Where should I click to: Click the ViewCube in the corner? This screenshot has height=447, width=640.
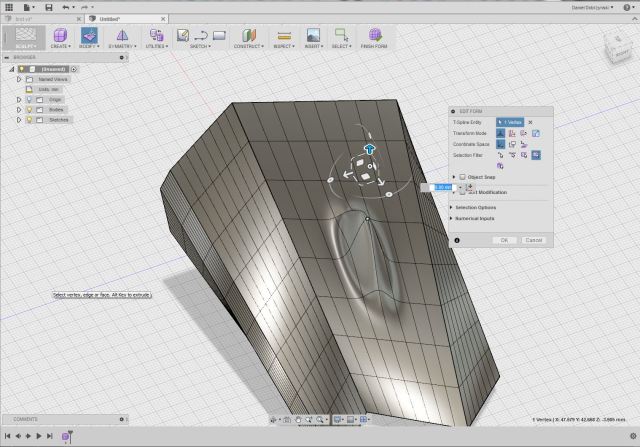[618, 47]
